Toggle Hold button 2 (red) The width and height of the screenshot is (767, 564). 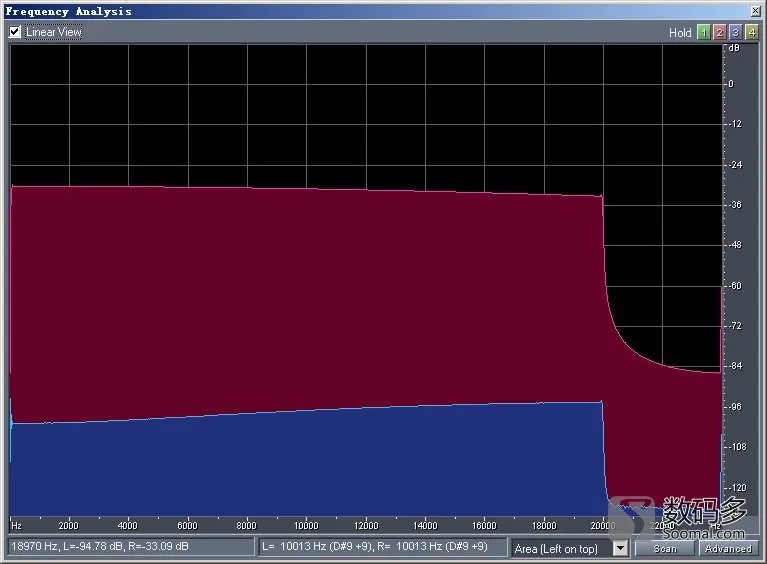pos(719,32)
